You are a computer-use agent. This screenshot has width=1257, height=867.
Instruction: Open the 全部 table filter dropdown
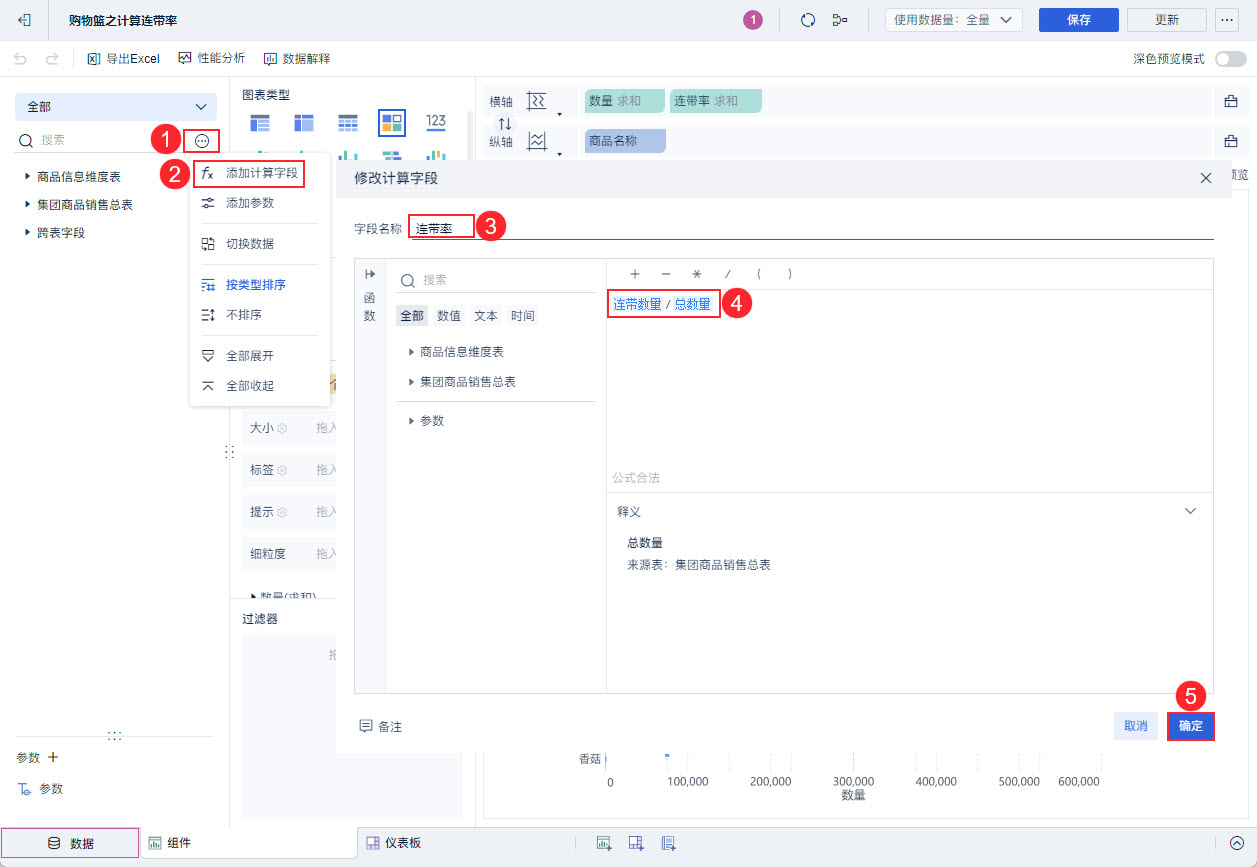(x=116, y=107)
